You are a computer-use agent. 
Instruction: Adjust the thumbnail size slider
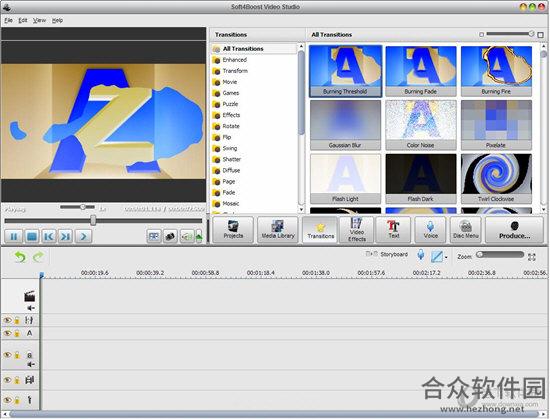[510, 34]
